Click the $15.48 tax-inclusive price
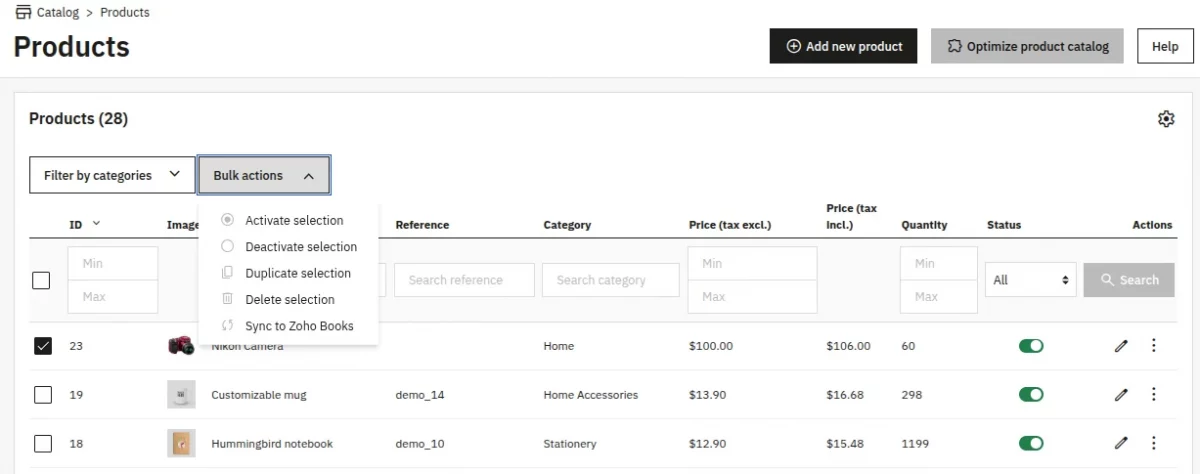The width and height of the screenshot is (1200, 474). point(845,443)
